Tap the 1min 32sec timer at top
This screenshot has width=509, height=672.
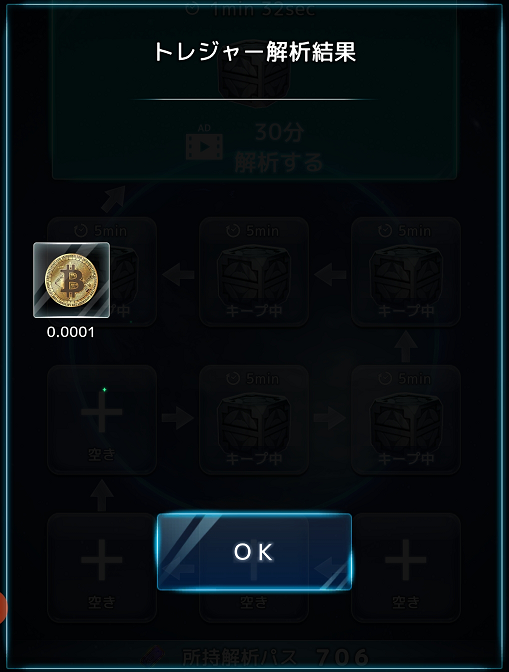click(253, 9)
